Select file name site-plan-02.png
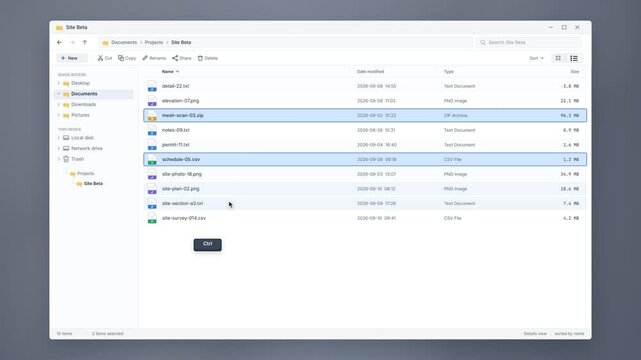 [181, 189]
